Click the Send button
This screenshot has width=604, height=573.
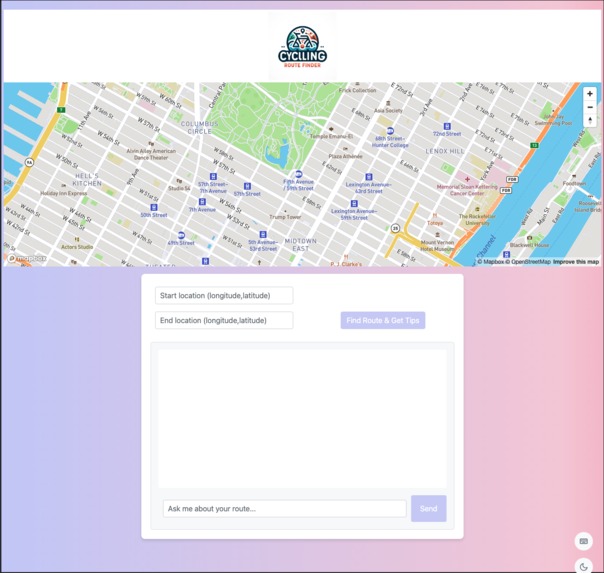click(x=428, y=509)
